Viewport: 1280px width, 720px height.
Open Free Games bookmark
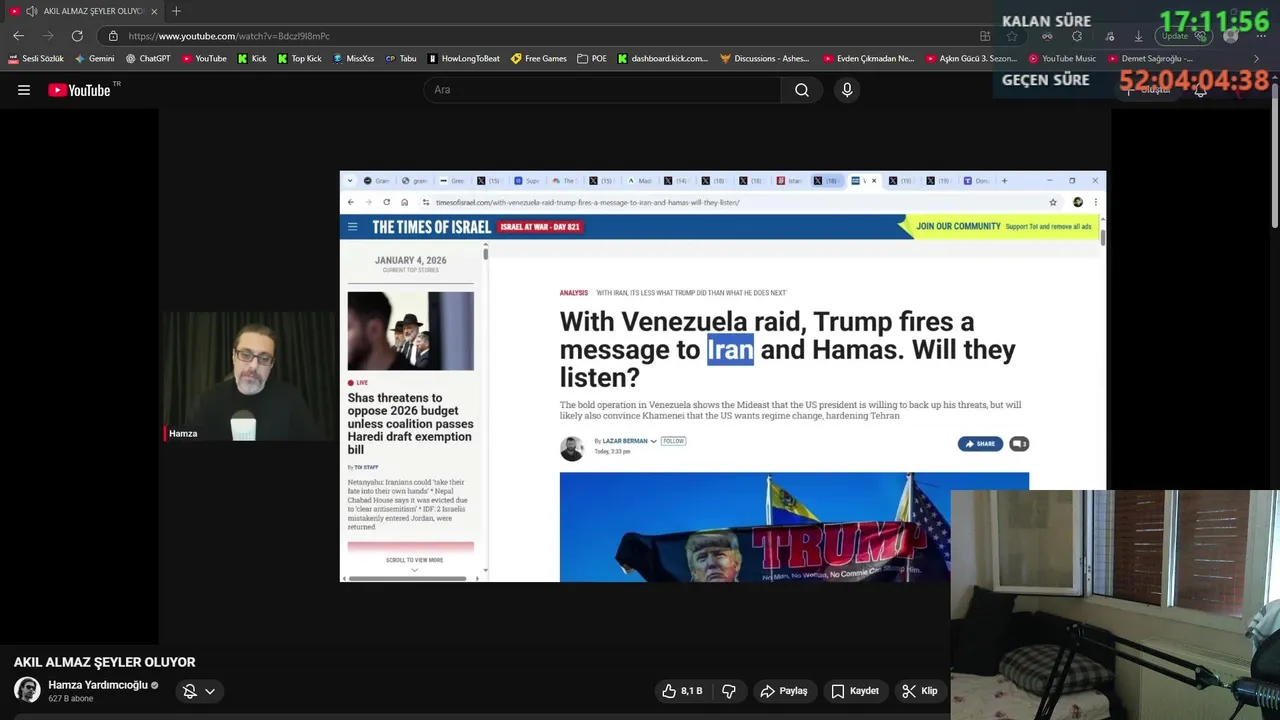click(539, 59)
